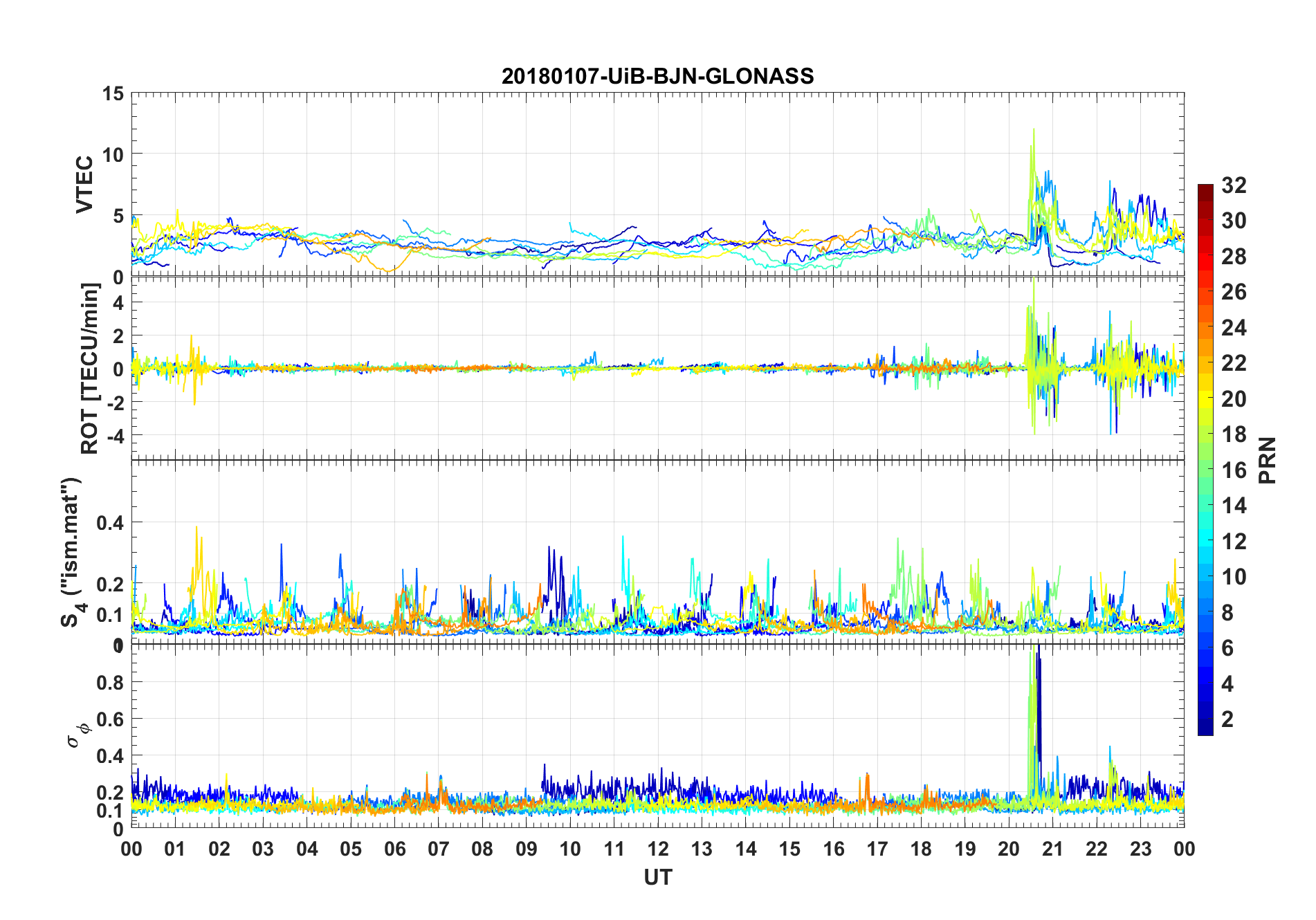The height and width of the screenshot is (920, 1316).
Task: Click the 10 tick label on VTEC axis
Action: (x=113, y=155)
